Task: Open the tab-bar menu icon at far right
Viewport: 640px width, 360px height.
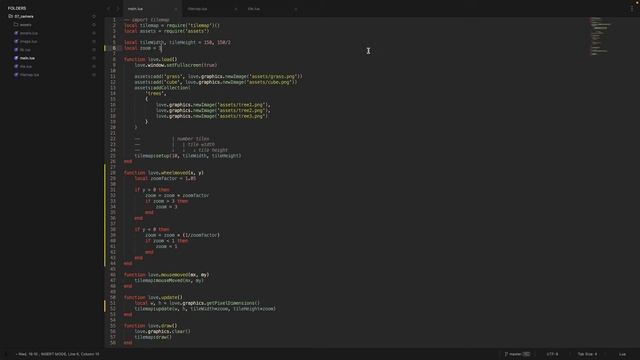Action: coord(632,9)
